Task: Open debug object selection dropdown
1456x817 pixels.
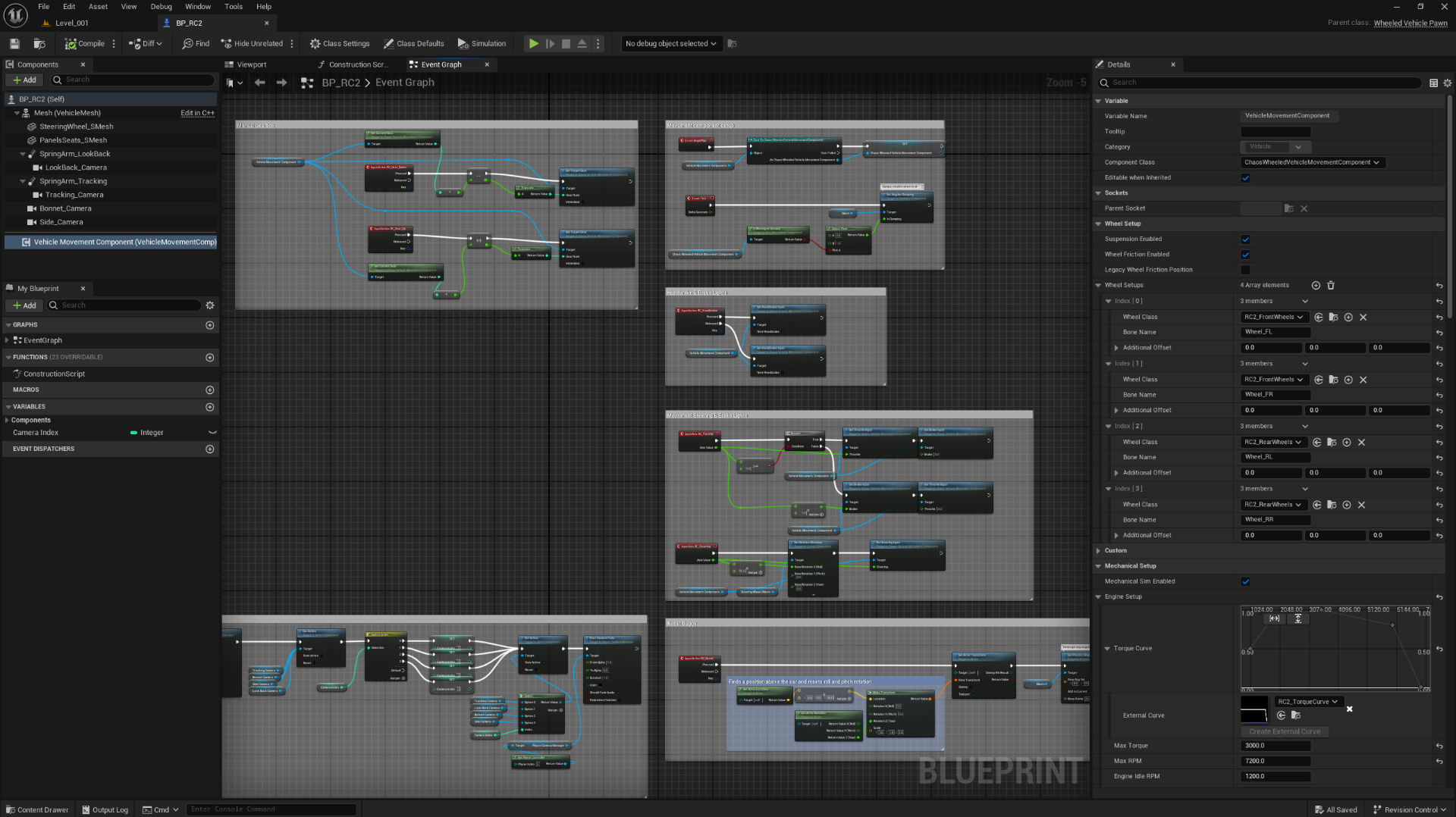Action: (670, 44)
